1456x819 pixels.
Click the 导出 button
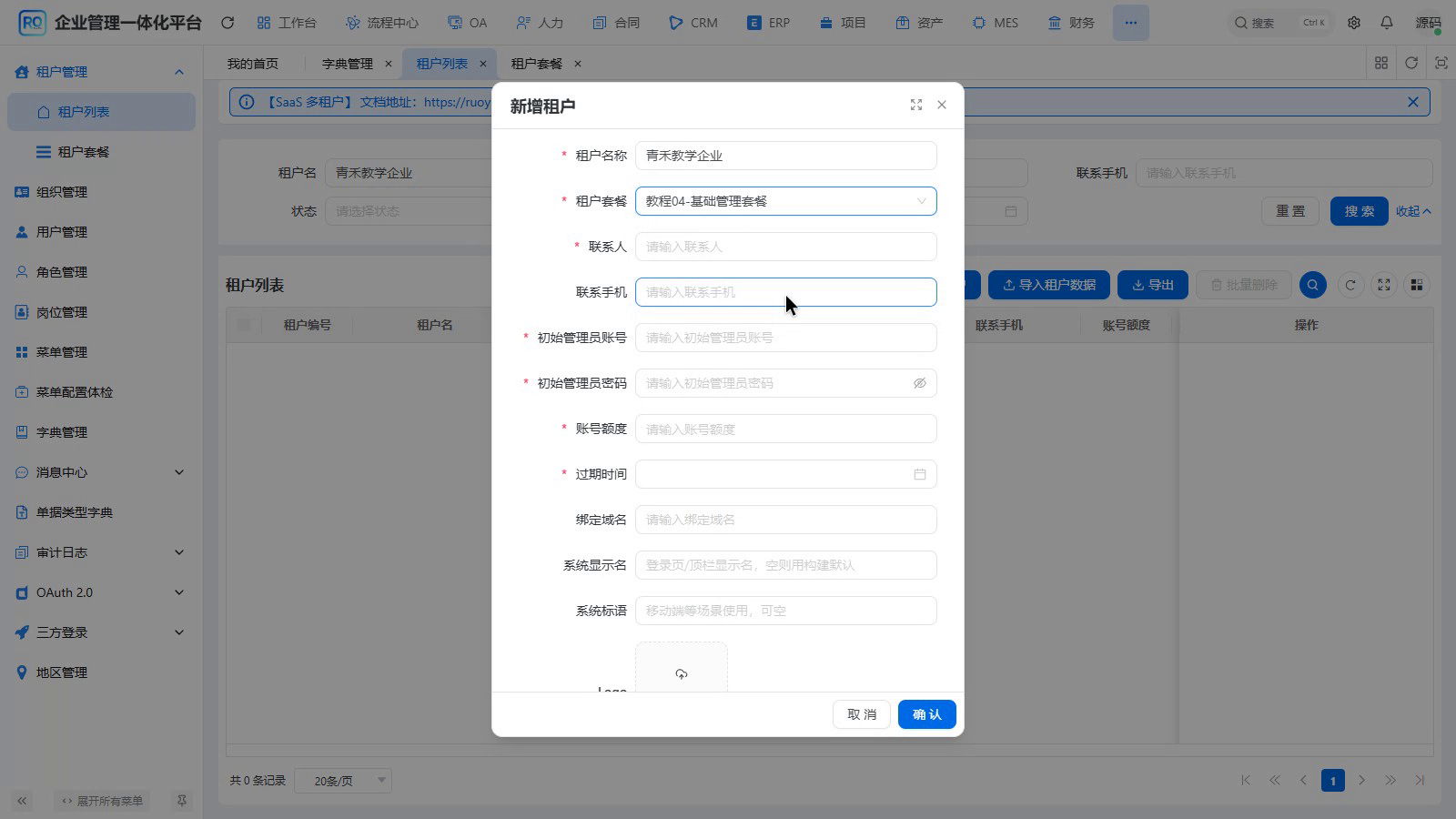coord(1153,285)
